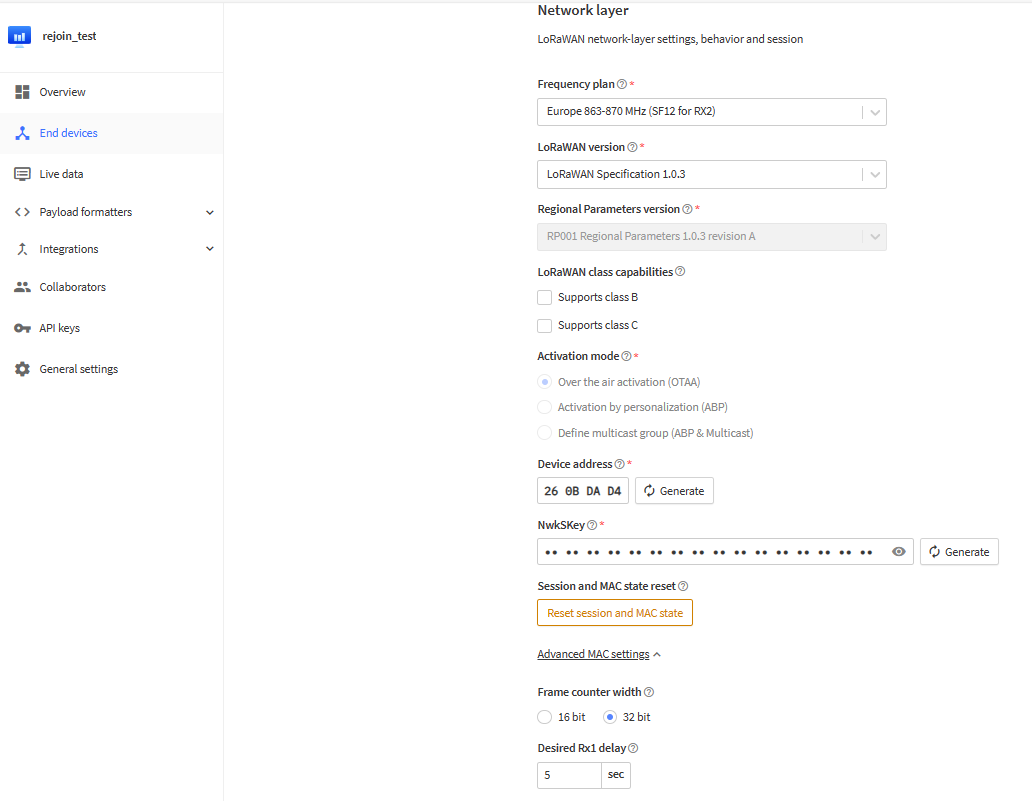
Task: Click the help icon for Desired Rx1 delay
Action: pos(633,748)
